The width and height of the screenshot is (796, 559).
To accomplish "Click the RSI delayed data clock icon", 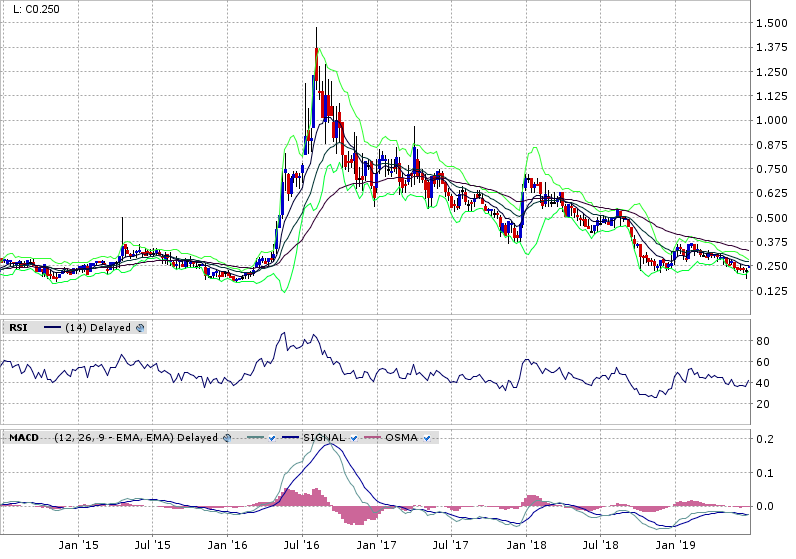I will [x=140, y=327].
